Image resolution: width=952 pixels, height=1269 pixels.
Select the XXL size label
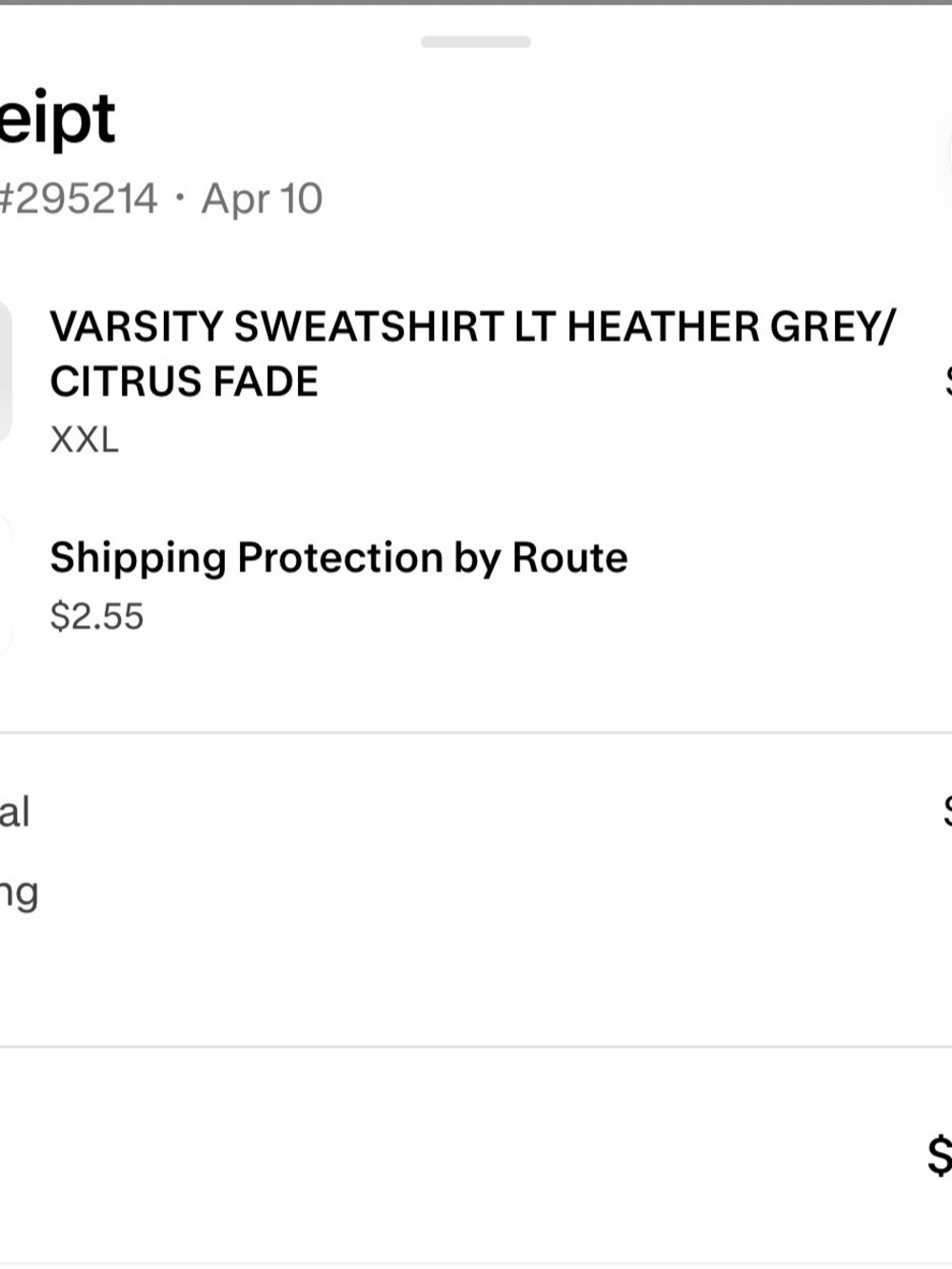[x=85, y=440]
